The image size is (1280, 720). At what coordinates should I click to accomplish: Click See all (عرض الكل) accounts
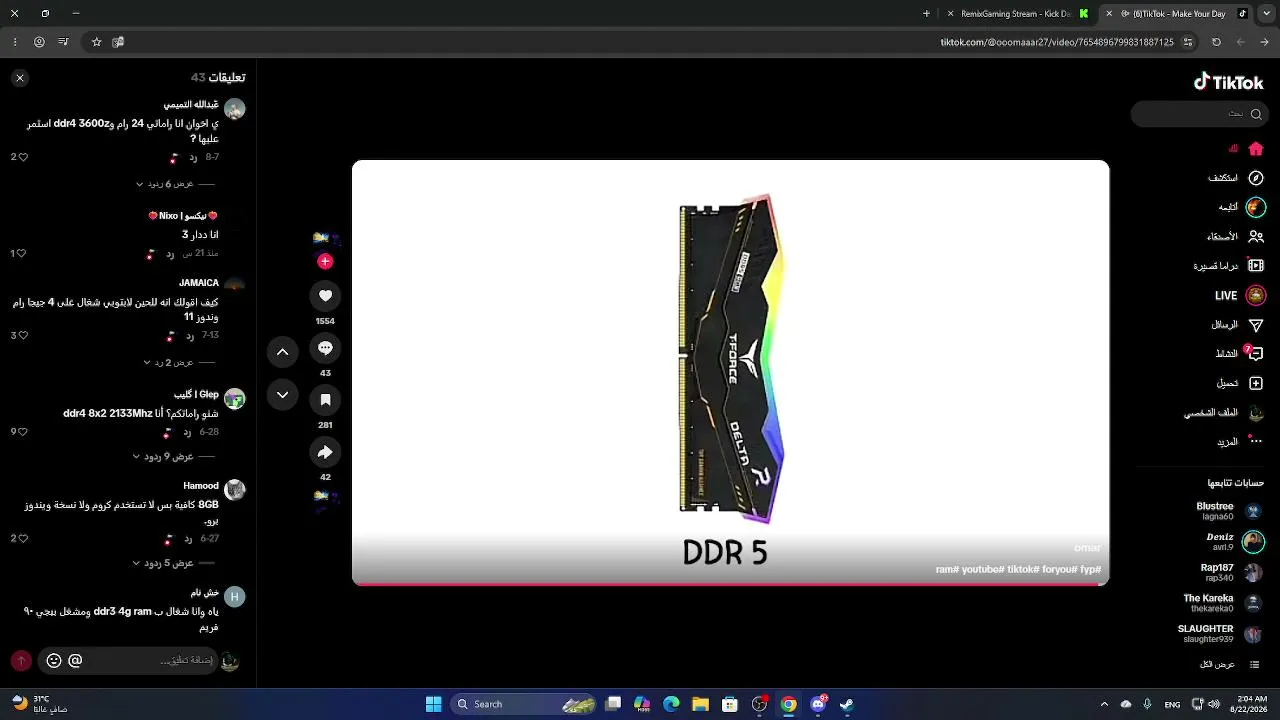[x=1229, y=665]
